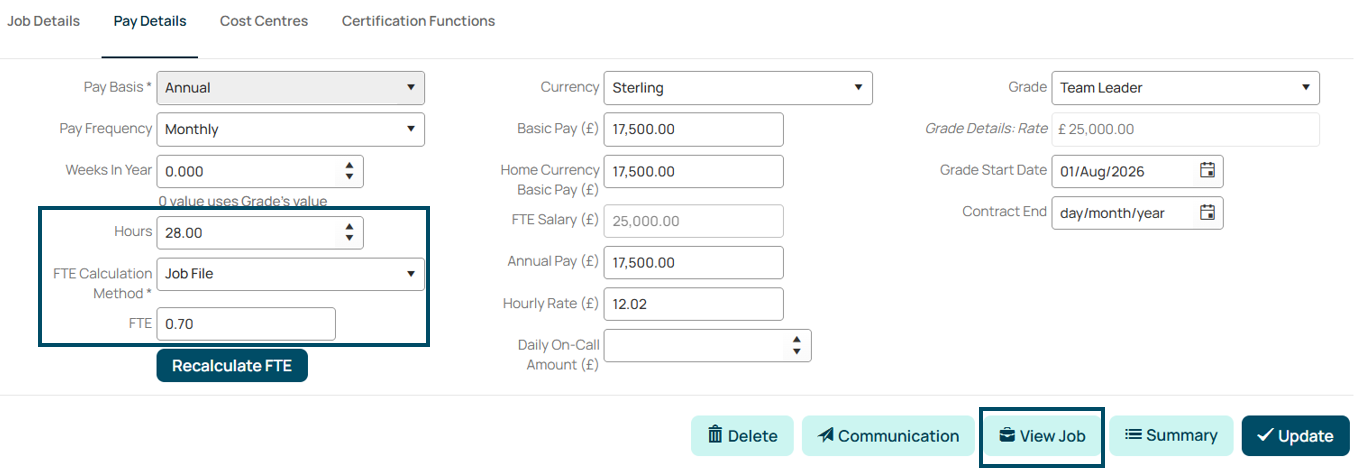Image resolution: width=1357 pixels, height=473 pixels.
Task: Open the Currency dropdown showing Sterling
Action: (739, 88)
